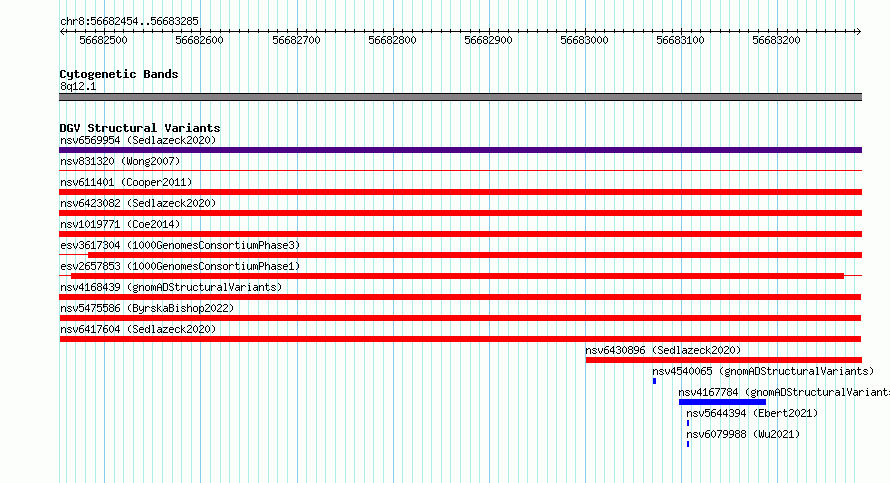890x483 pixels.
Task: Click the tiny blue nsv5644394 (Ebert2021) marker
Action: 688,423
